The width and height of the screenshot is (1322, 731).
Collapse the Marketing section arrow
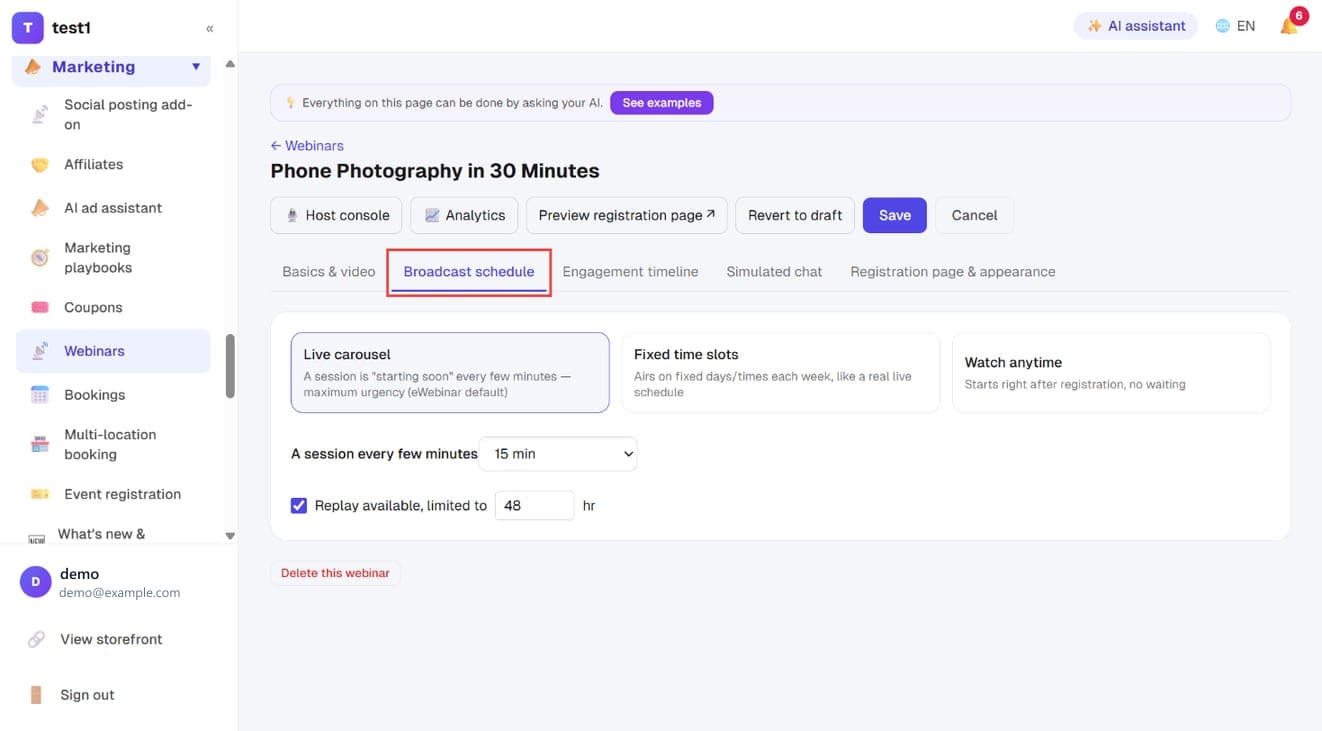click(196, 67)
